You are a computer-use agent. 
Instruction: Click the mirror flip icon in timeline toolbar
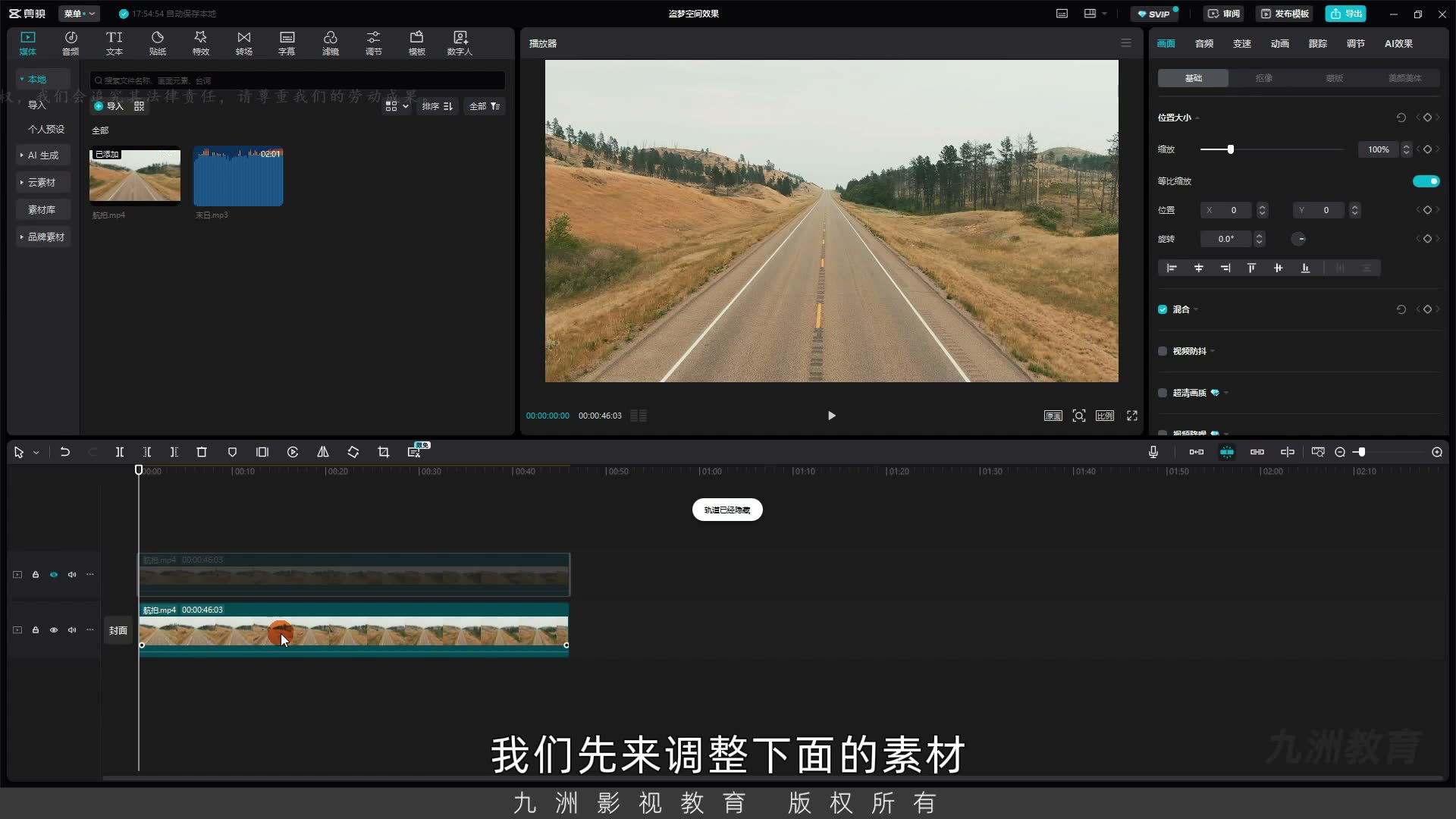[323, 452]
